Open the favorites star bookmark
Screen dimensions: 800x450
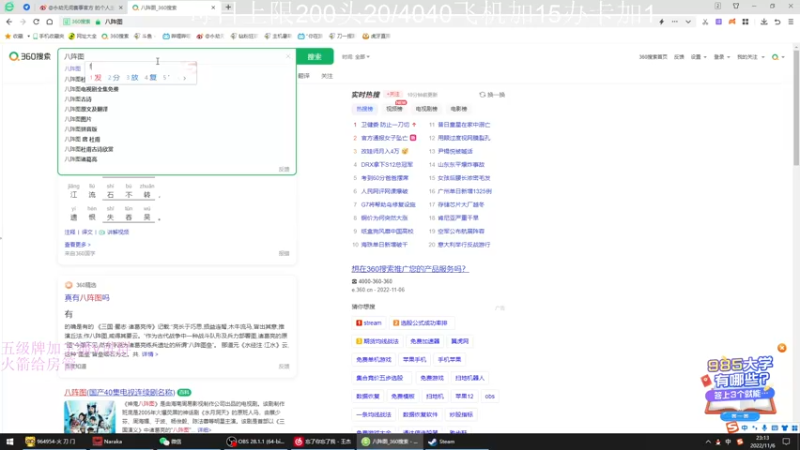pos(14,36)
